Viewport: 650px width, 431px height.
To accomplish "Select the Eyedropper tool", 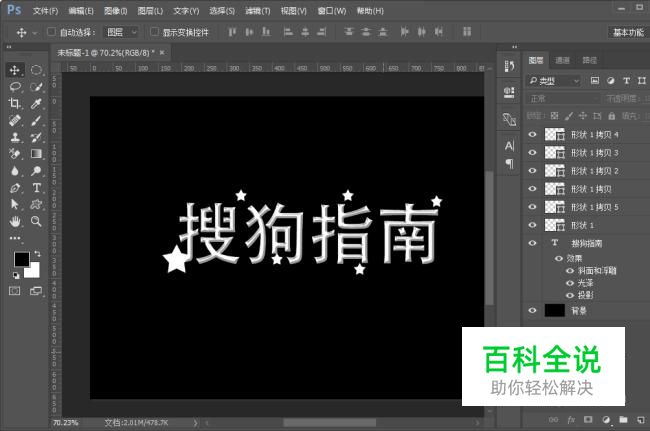I will coord(36,103).
